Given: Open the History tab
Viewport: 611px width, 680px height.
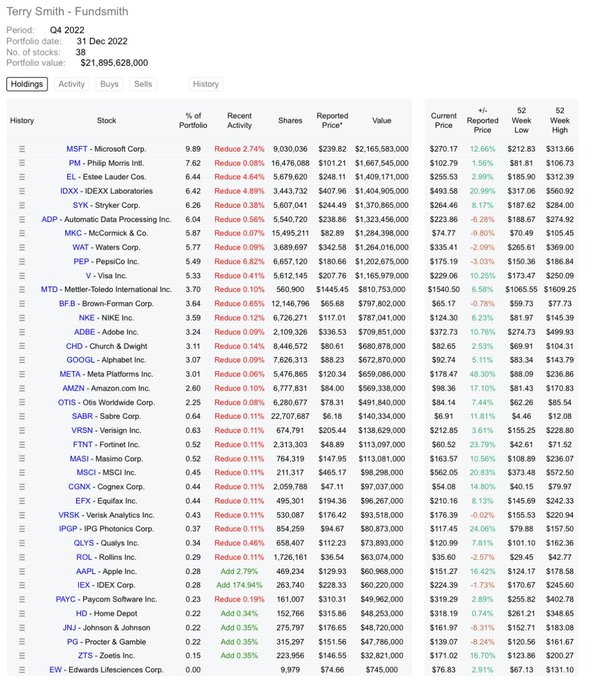Looking at the screenshot, I should pos(206,84).
